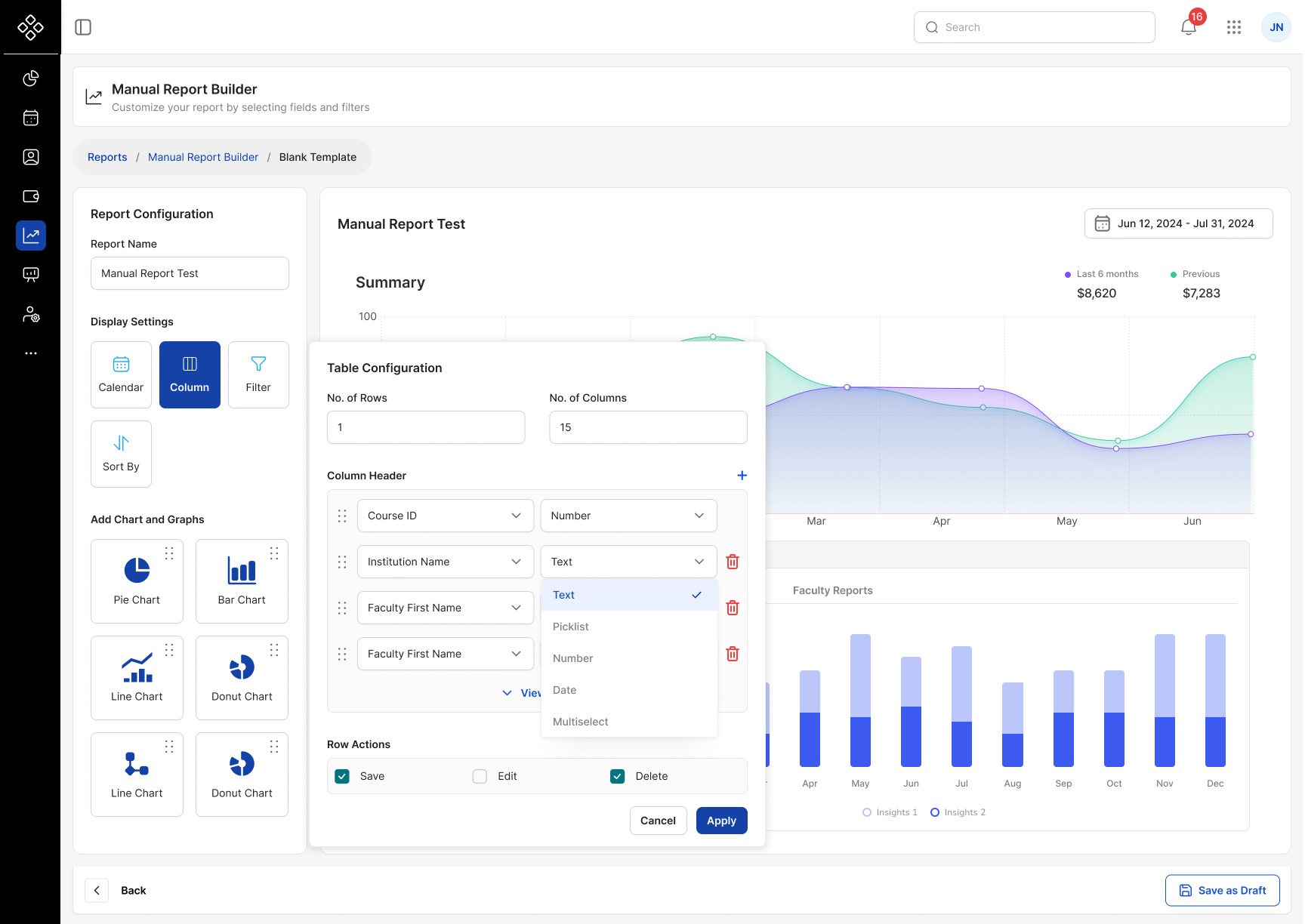1305x924 pixels.
Task: Select Picklist from the type dropdown
Action: click(x=571, y=627)
